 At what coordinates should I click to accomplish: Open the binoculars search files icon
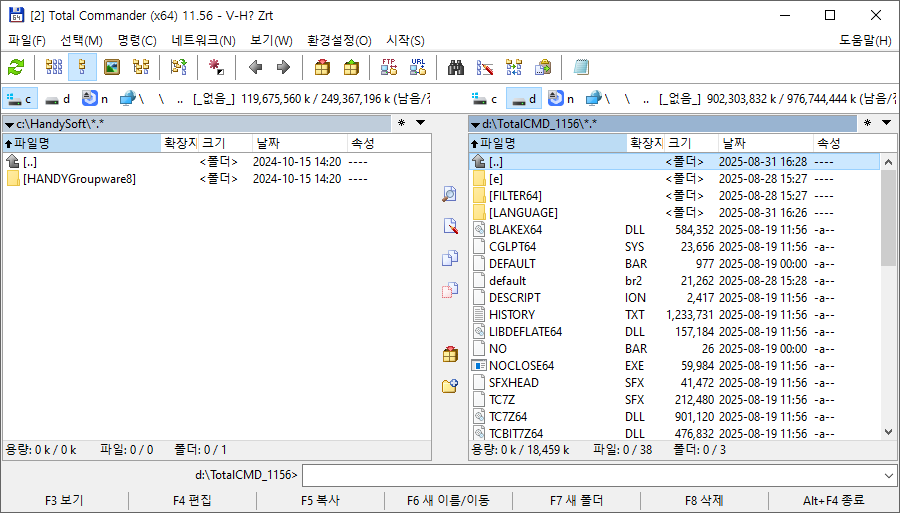[x=456, y=67]
